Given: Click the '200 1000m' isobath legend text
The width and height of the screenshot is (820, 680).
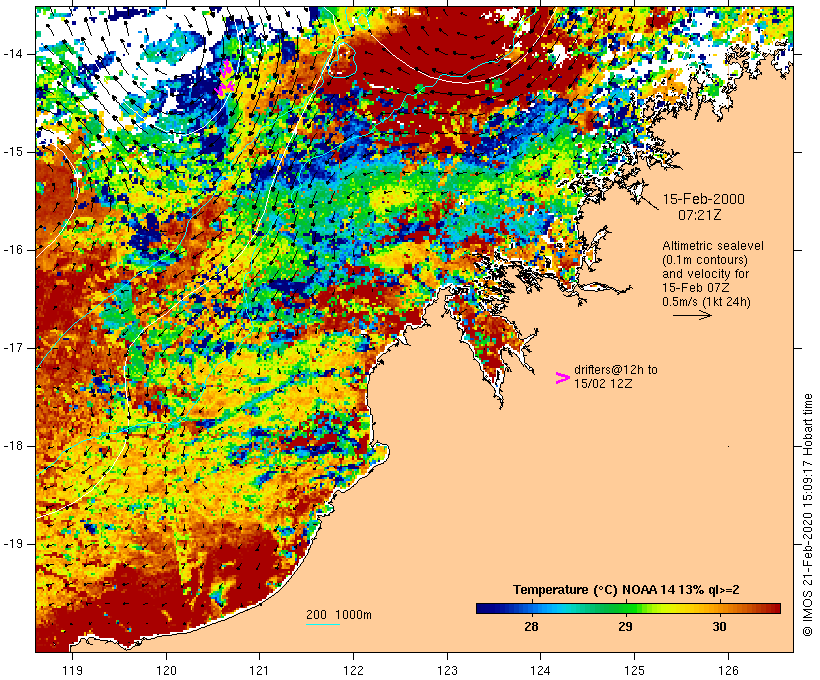Looking at the screenshot, I should 339,615.
